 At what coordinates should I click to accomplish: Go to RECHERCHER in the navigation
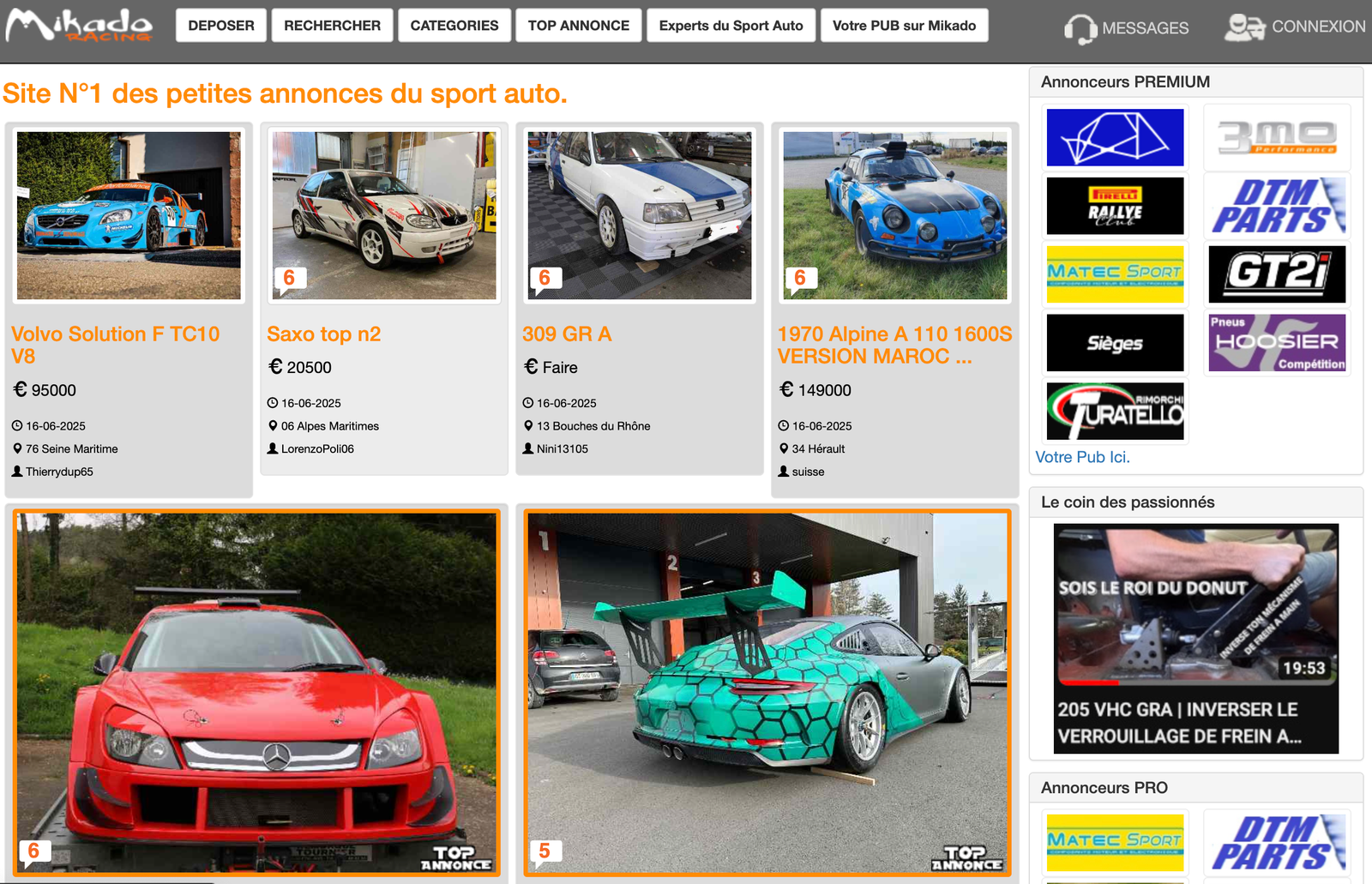click(332, 26)
